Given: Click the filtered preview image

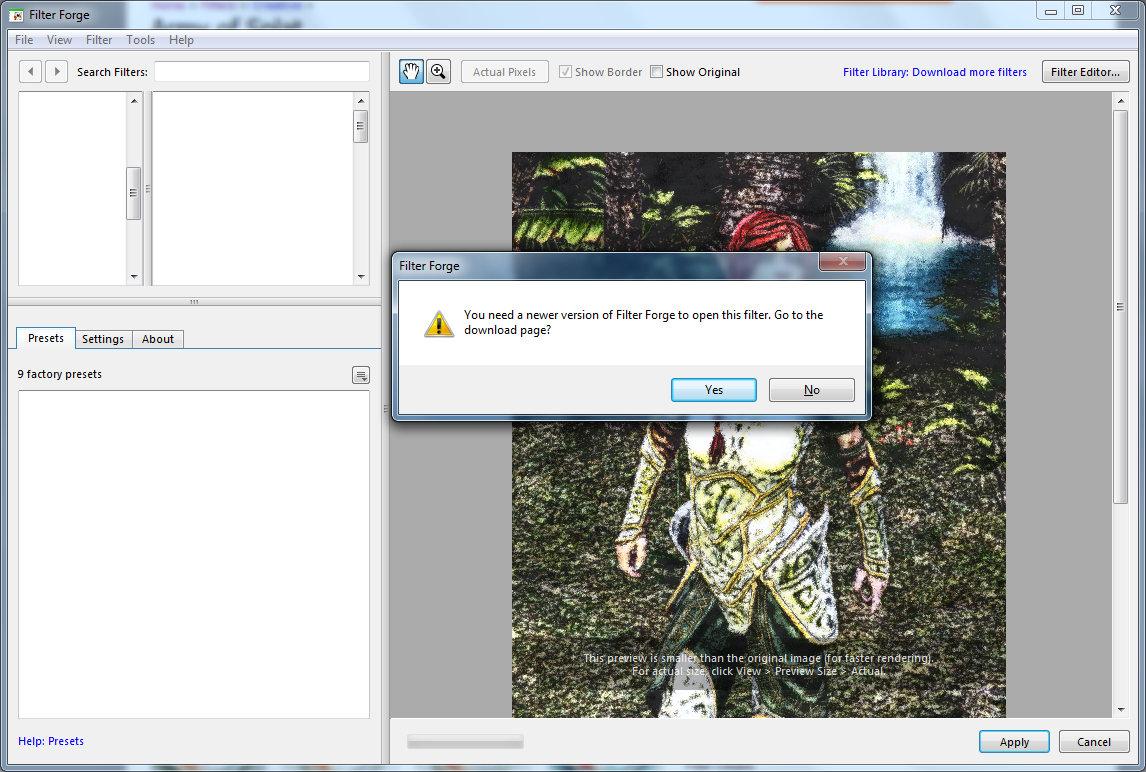Looking at the screenshot, I should pos(759,434).
